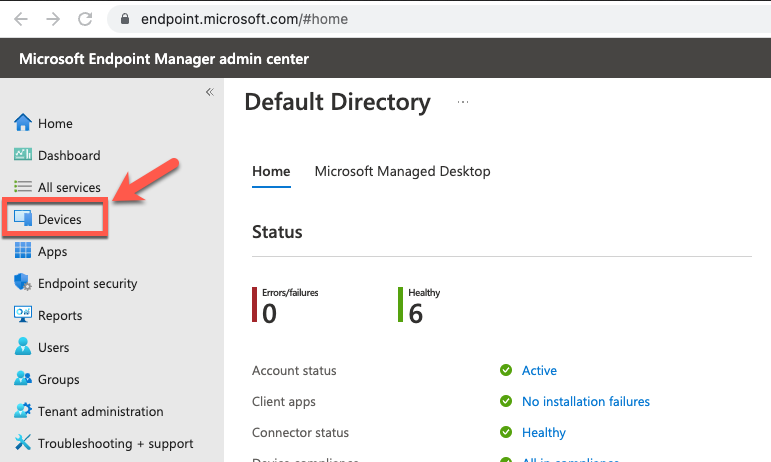Open the Reports label
Screen dimensions: 771x462
pyautogui.click(x=60, y=316)
